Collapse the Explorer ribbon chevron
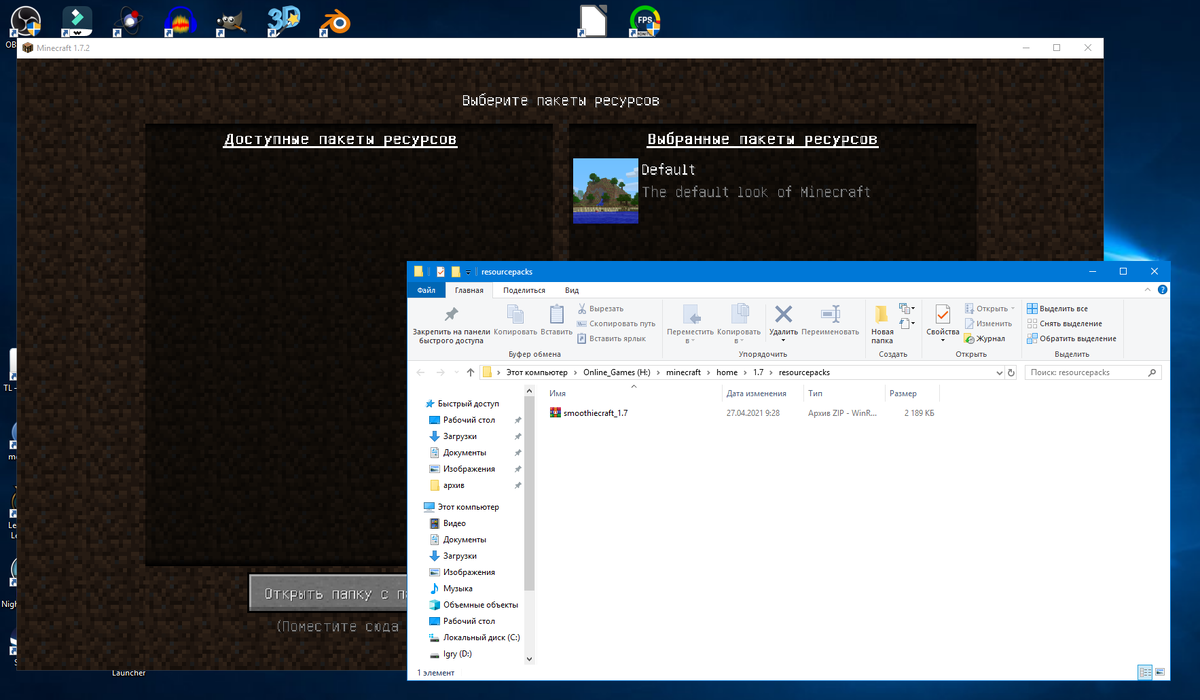Viewport: 1200px width, 700px height. (1147, 290)
